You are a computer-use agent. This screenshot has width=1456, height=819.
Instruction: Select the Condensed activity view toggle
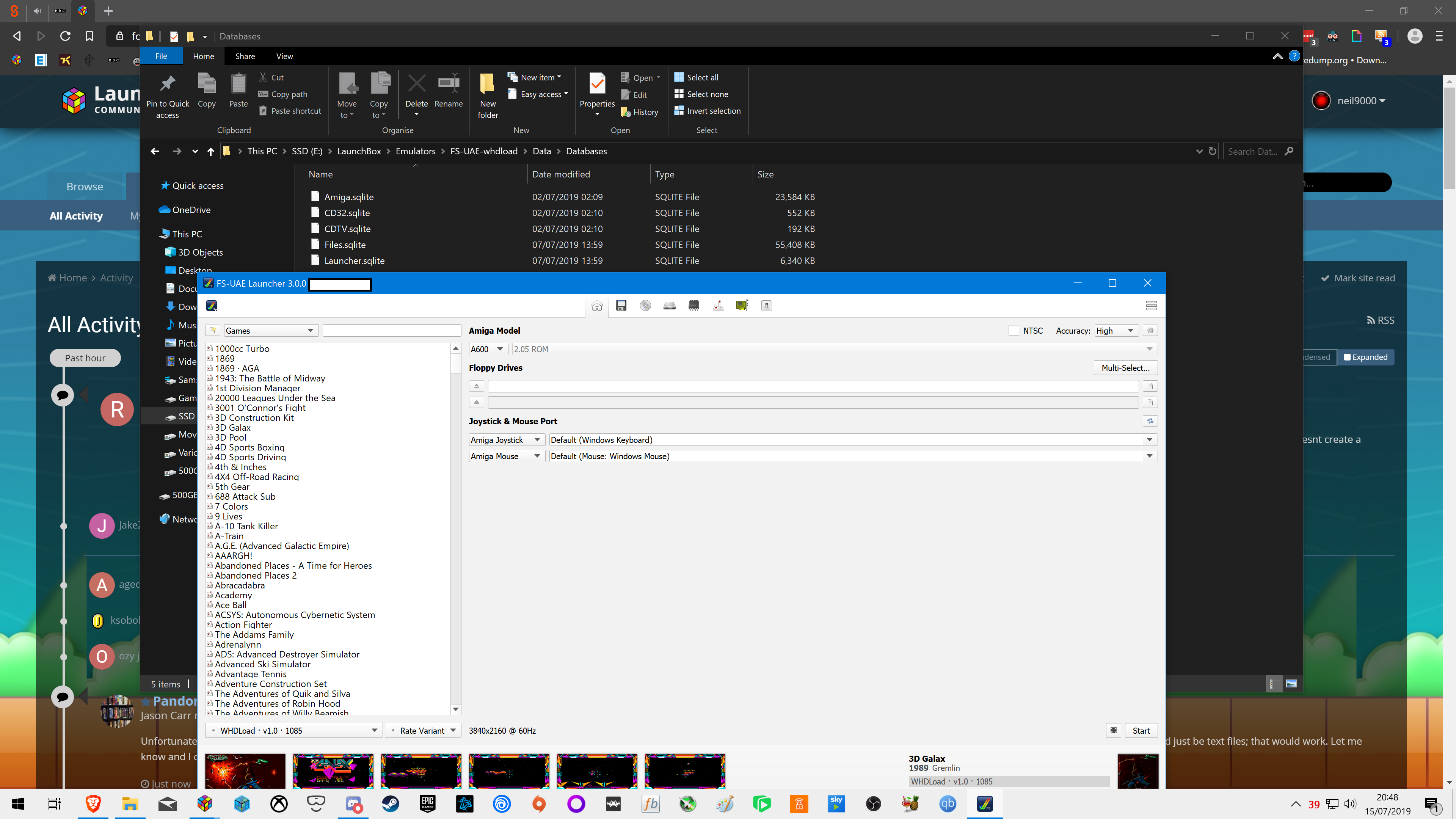(1319, 357)
